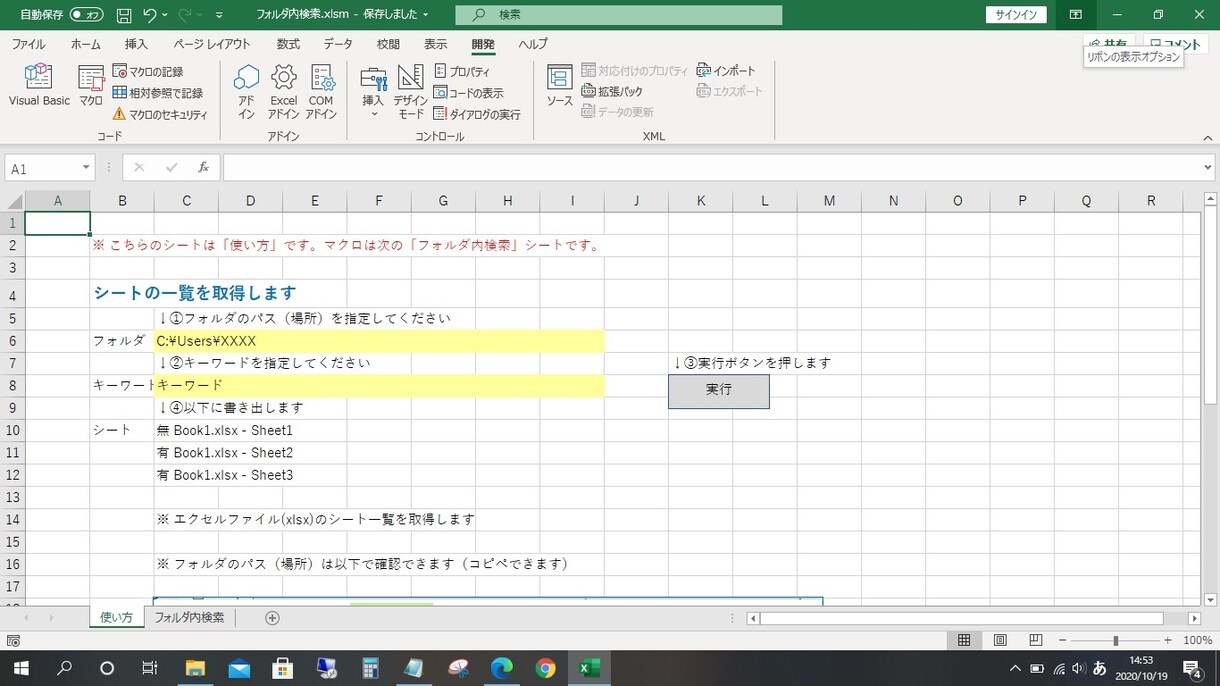Image resolution: width=1220 pixels, height=686 pixels.
Task: Open the View tab
Action: (x=435, y=44)
